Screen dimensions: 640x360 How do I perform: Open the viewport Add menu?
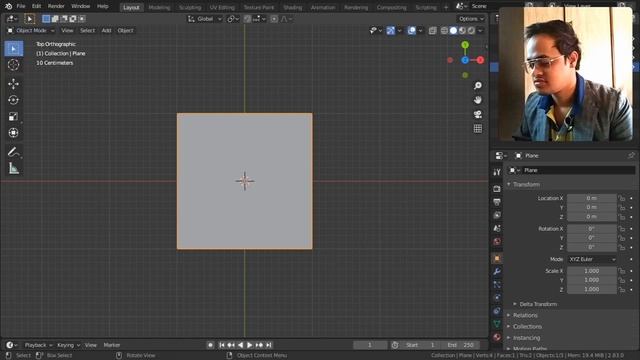(106, 31)
